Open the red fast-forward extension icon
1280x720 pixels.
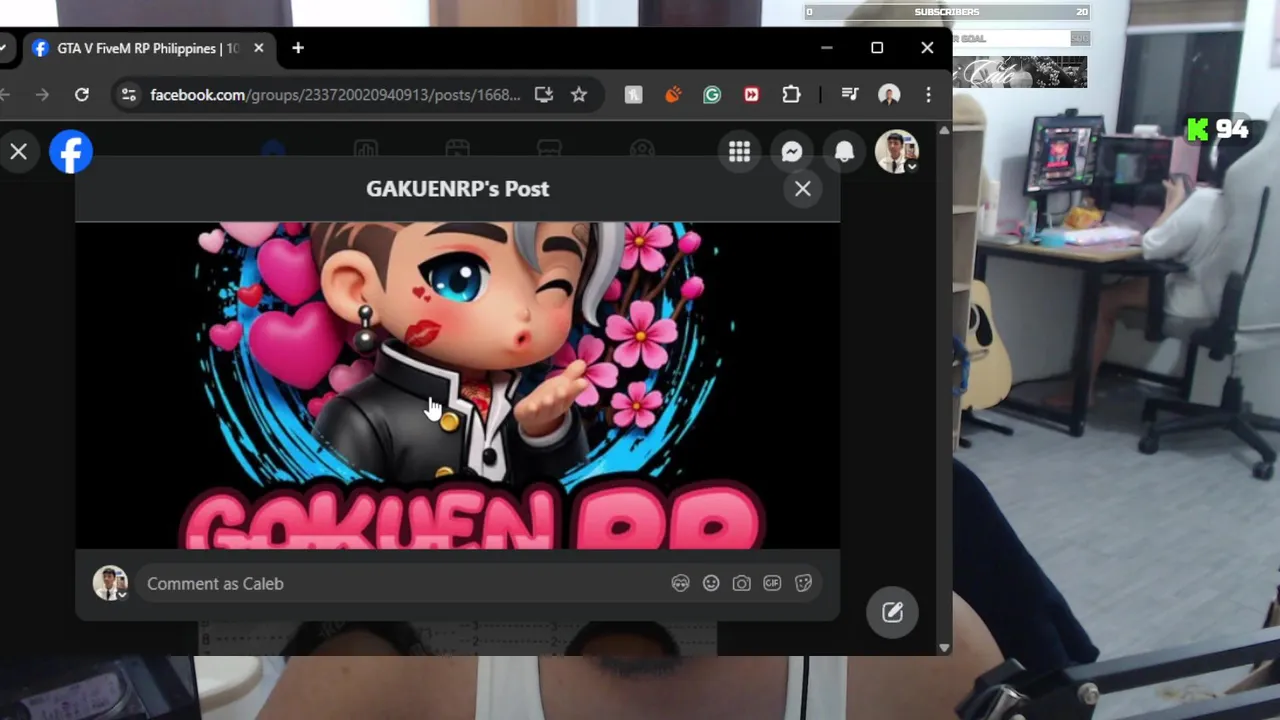pos(751,94)
